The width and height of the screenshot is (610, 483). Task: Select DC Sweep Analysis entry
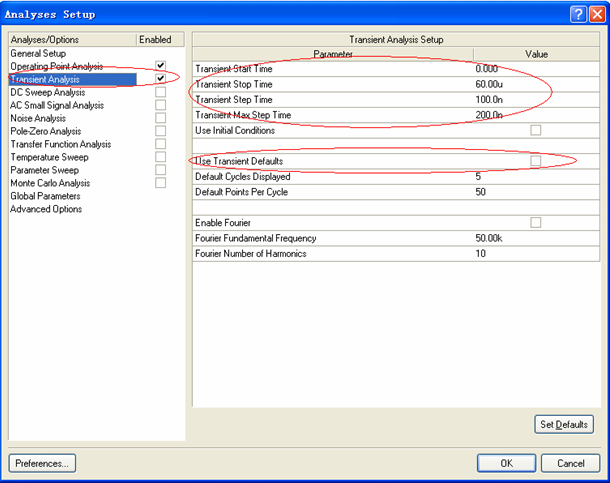point(48,92)
